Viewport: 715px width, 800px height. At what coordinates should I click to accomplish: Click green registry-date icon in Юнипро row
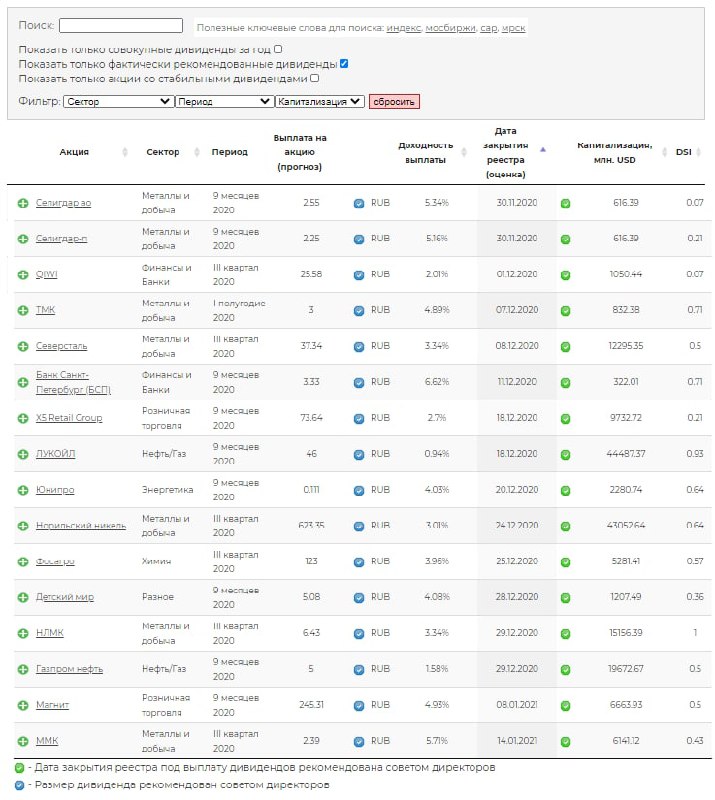(565, 491)
